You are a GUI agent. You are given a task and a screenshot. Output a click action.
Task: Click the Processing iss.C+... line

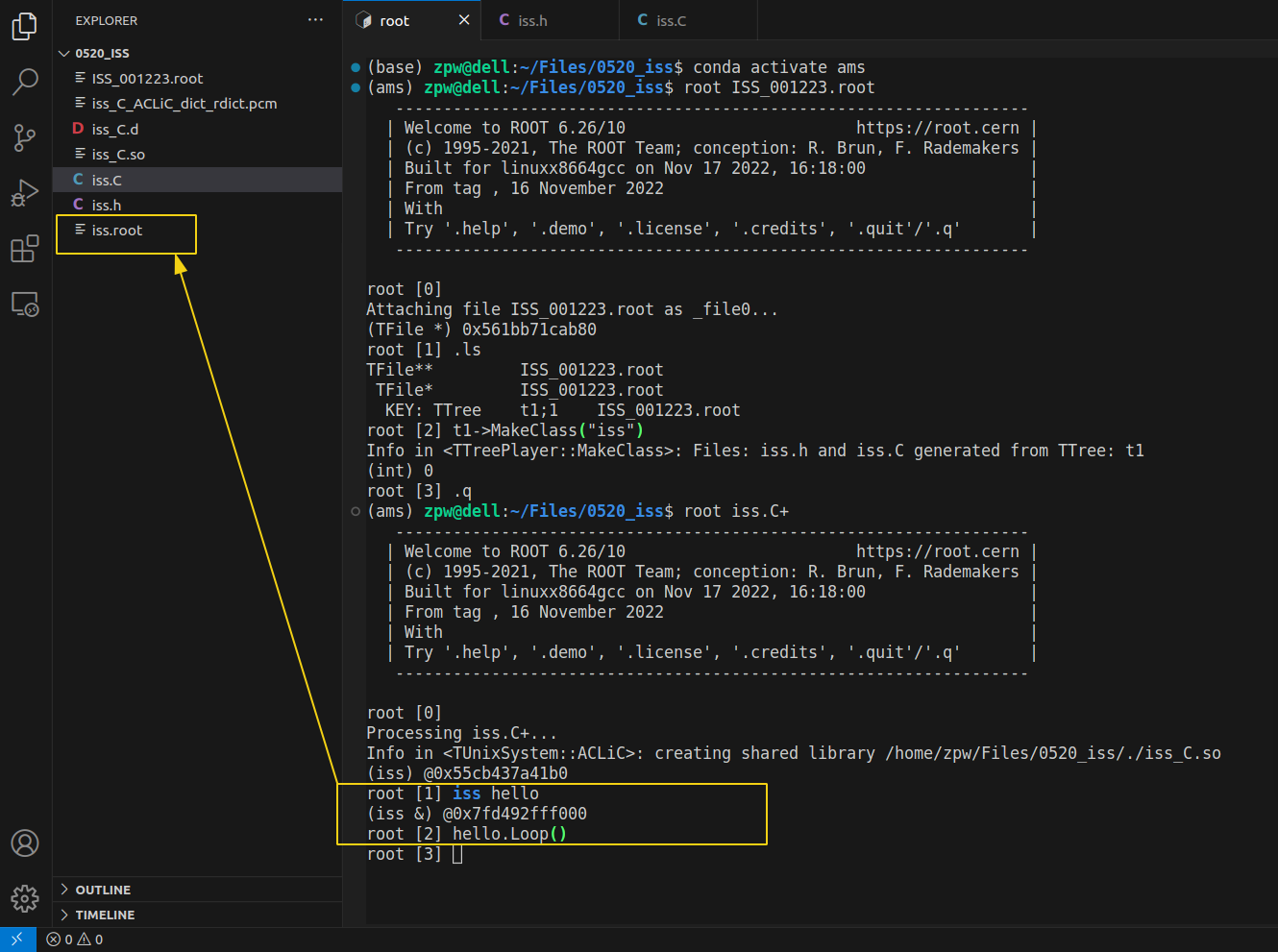[x=461, y=733]
